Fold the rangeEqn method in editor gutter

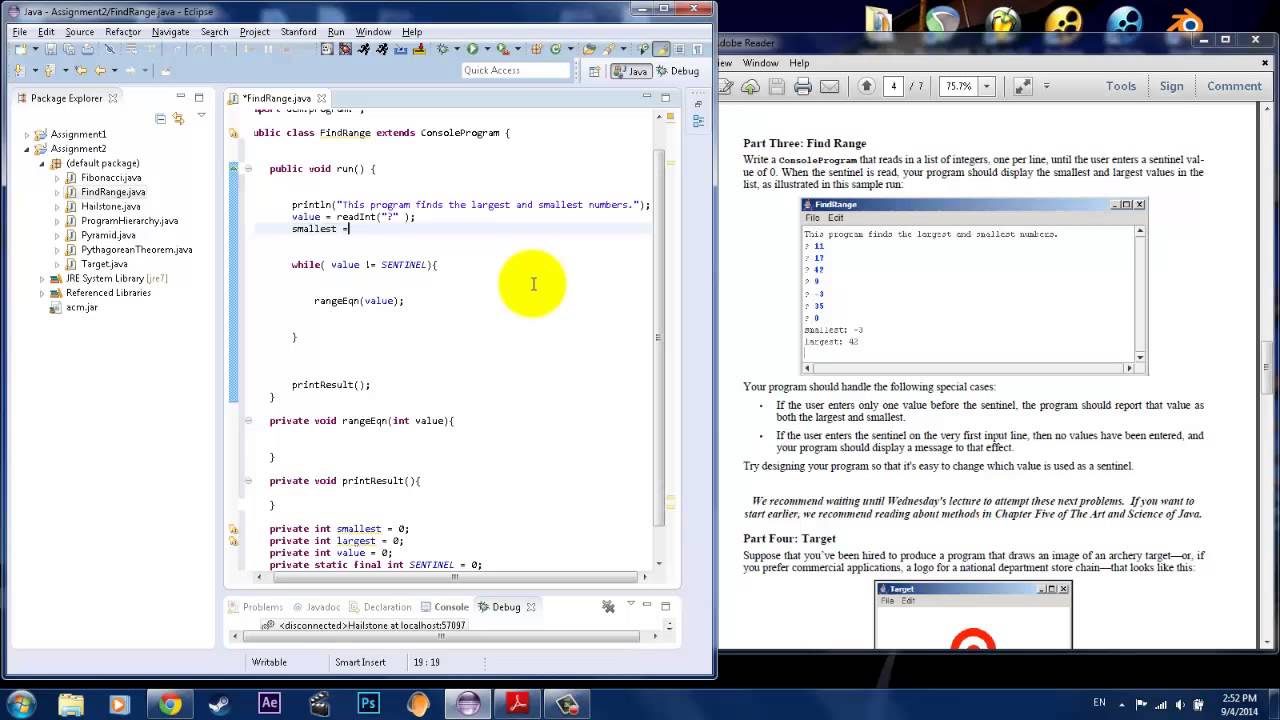click(x=248, y=421)
